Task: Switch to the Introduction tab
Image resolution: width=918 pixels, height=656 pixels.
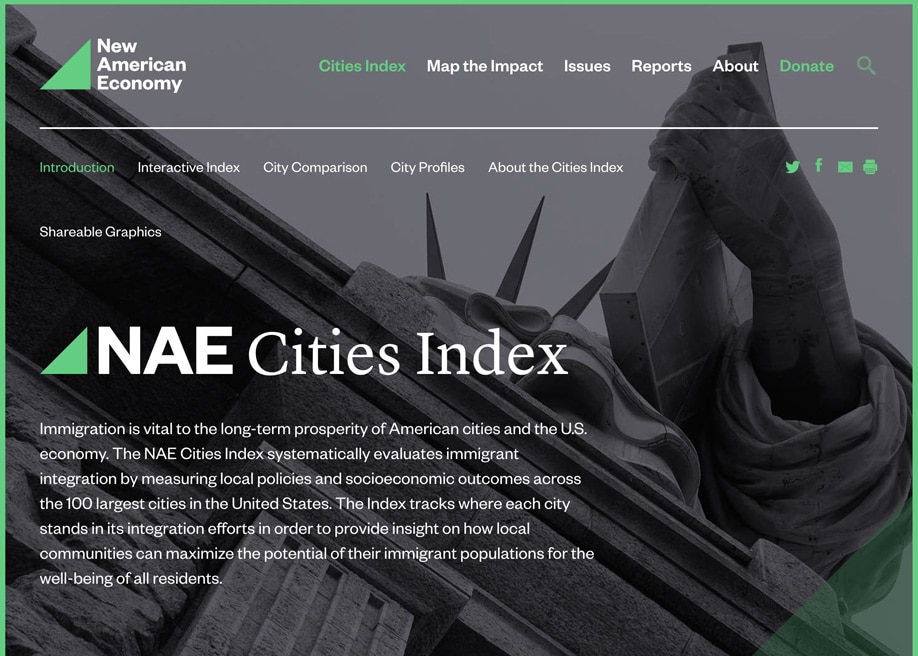Action: 77,168
